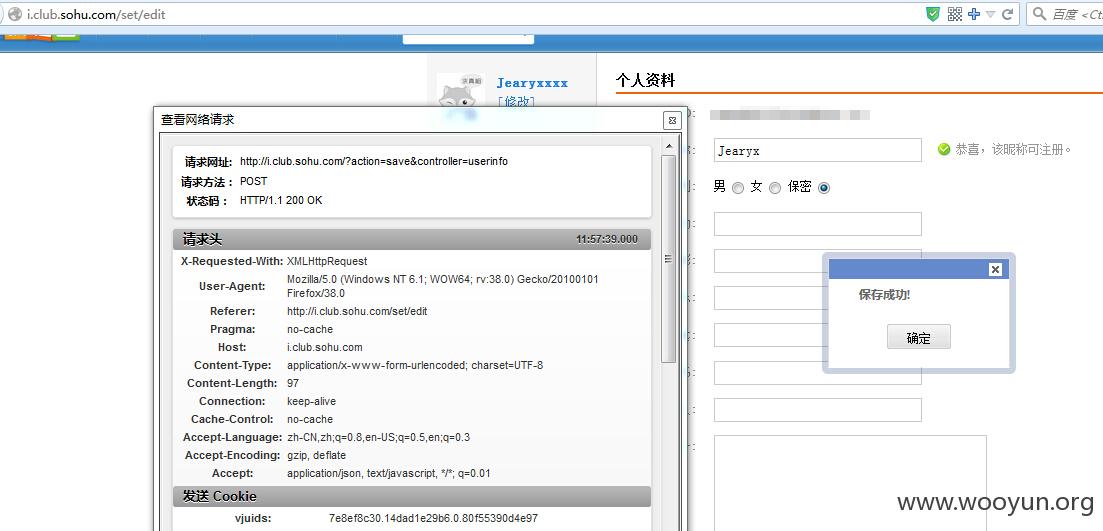The width and height of the screenshot is (1103, 531).
Task: Click the 发送 Cookie section header
Action: tap(412, 496)
